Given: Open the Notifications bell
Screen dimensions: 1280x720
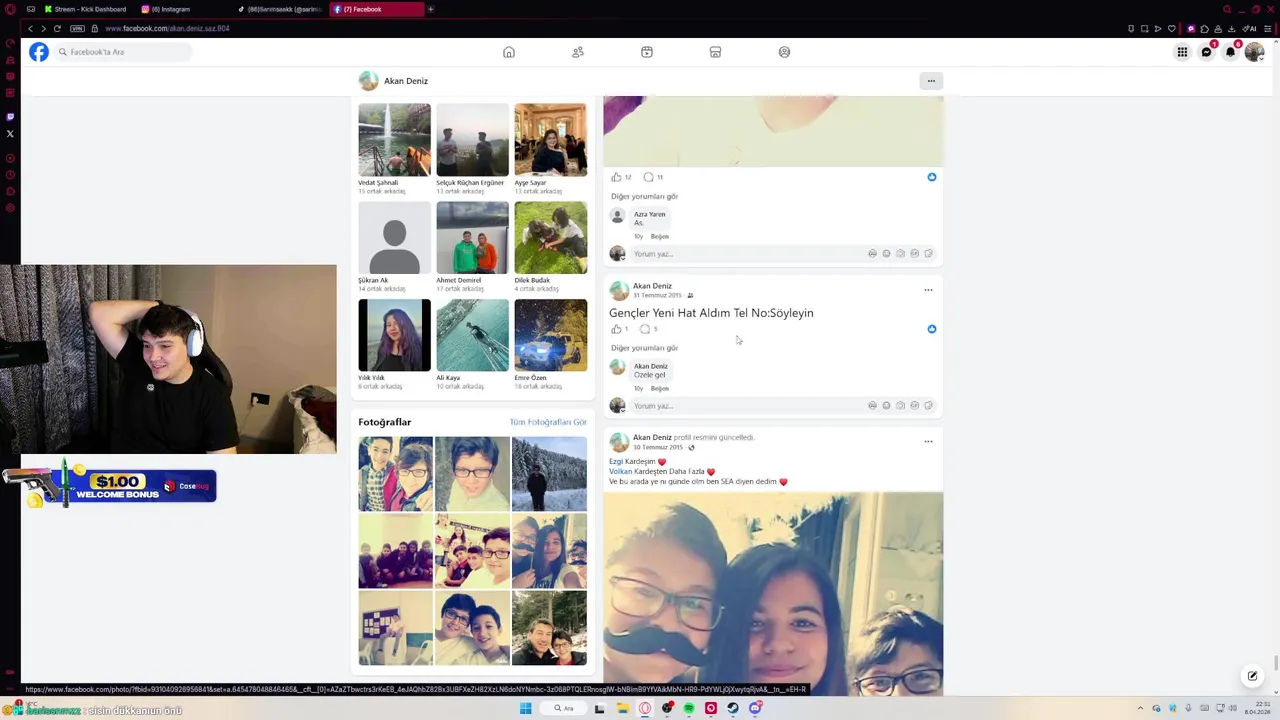Looking at the screenshot, I should (x=1230, y=52).
